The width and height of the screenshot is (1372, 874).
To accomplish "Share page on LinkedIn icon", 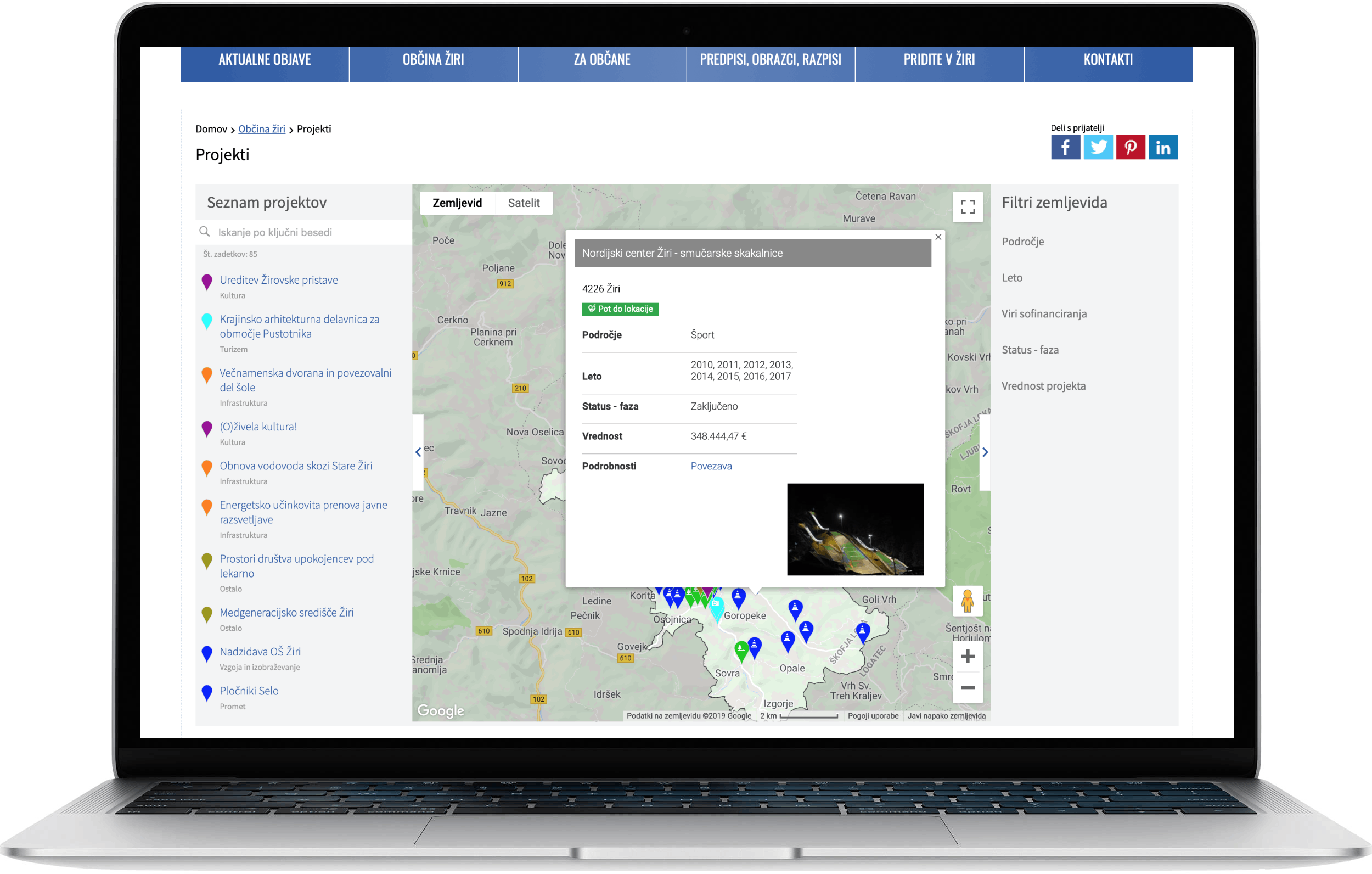I will (x=1162, y=148).
